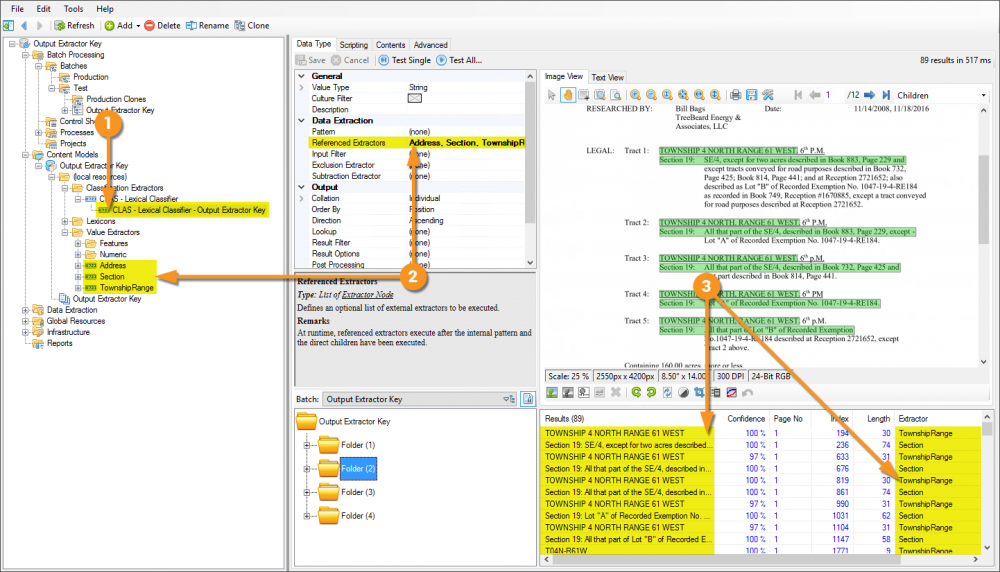This screenshot has height=572, width=1000.
Task: Open the Add dropdown arrow
Action: click(139, 25)
